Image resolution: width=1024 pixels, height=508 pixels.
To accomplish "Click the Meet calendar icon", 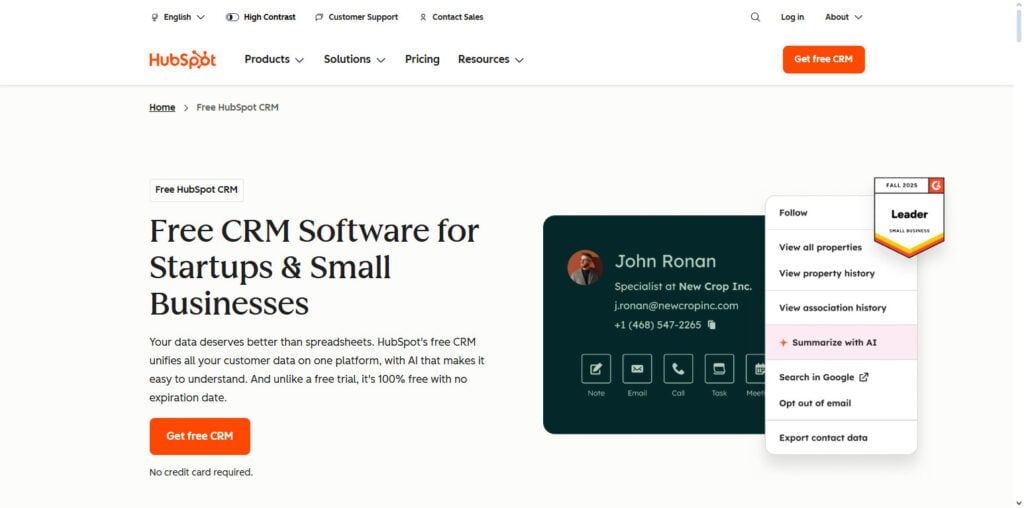I will (756, 369).
